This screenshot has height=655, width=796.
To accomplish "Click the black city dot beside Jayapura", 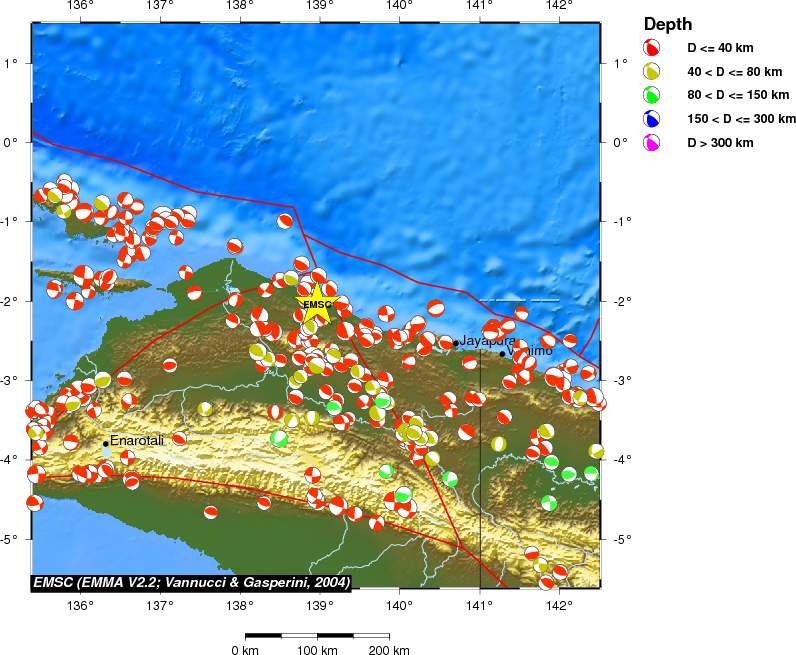I will [x=455, y=343].
